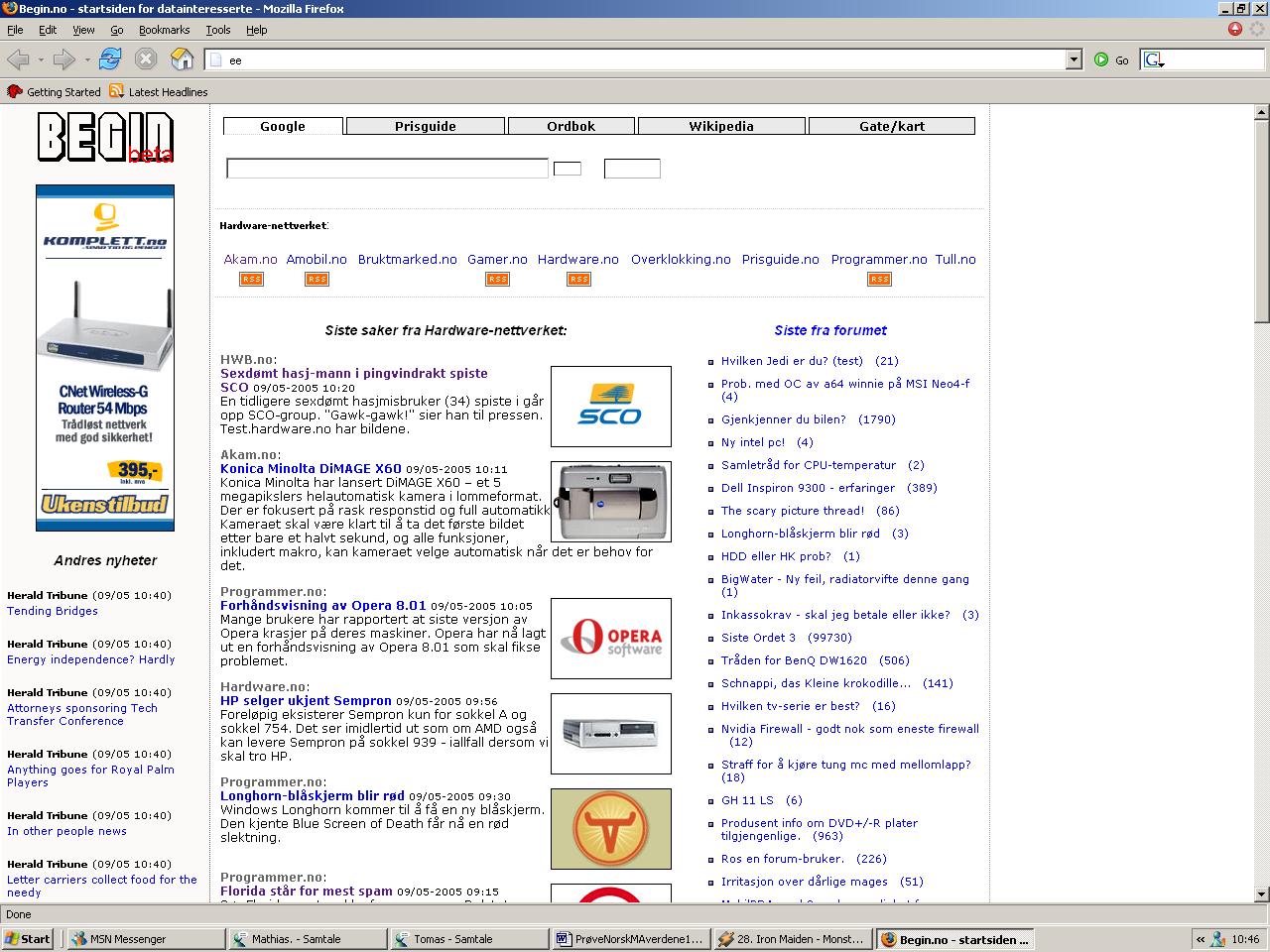Open Energy independence? Hardly link
Viewport: 1270px width, 952px height.
pyautogui.click(x=91, y=659)
